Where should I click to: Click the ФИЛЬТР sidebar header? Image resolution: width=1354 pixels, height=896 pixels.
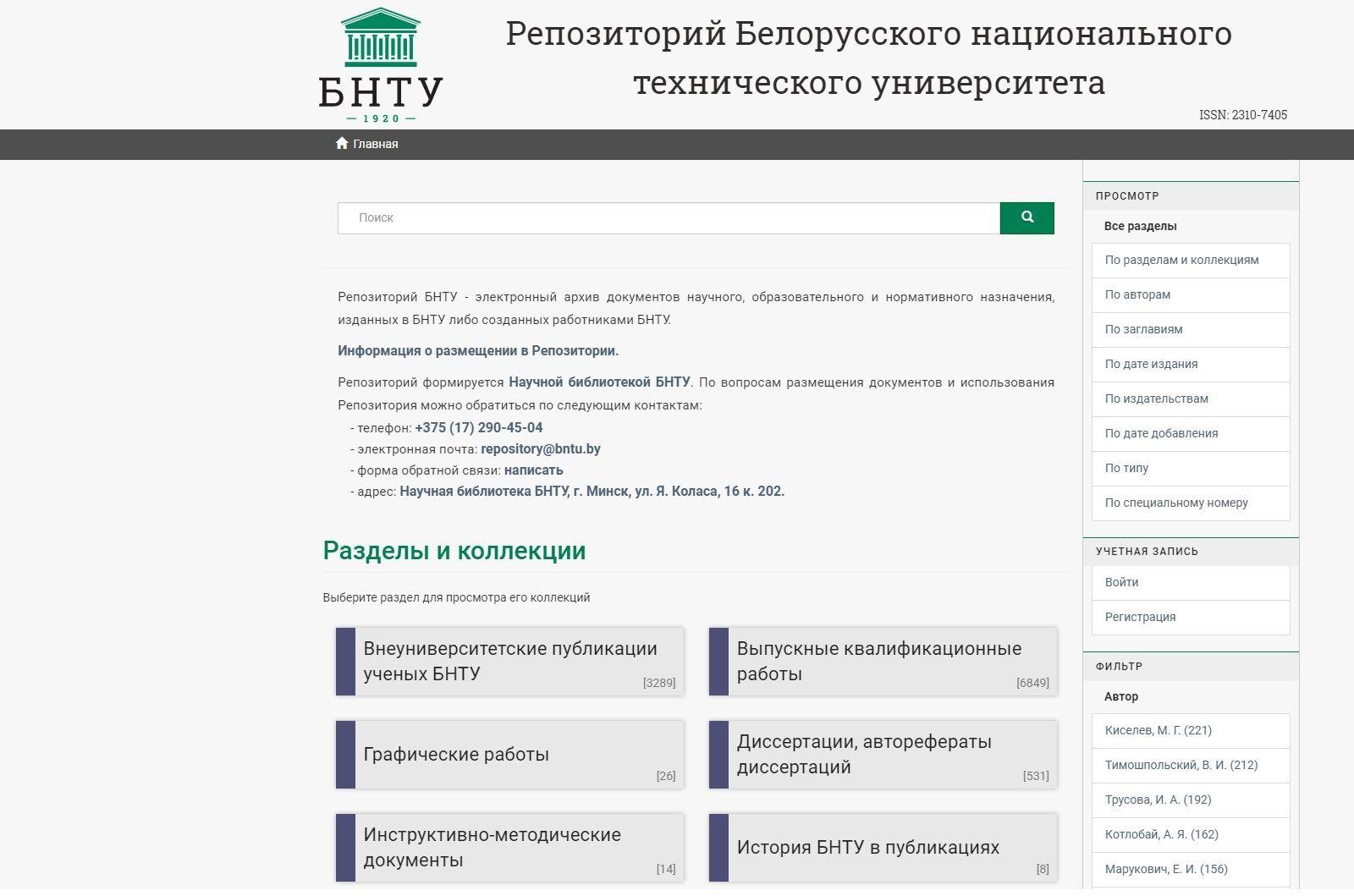coord(1119,666)
